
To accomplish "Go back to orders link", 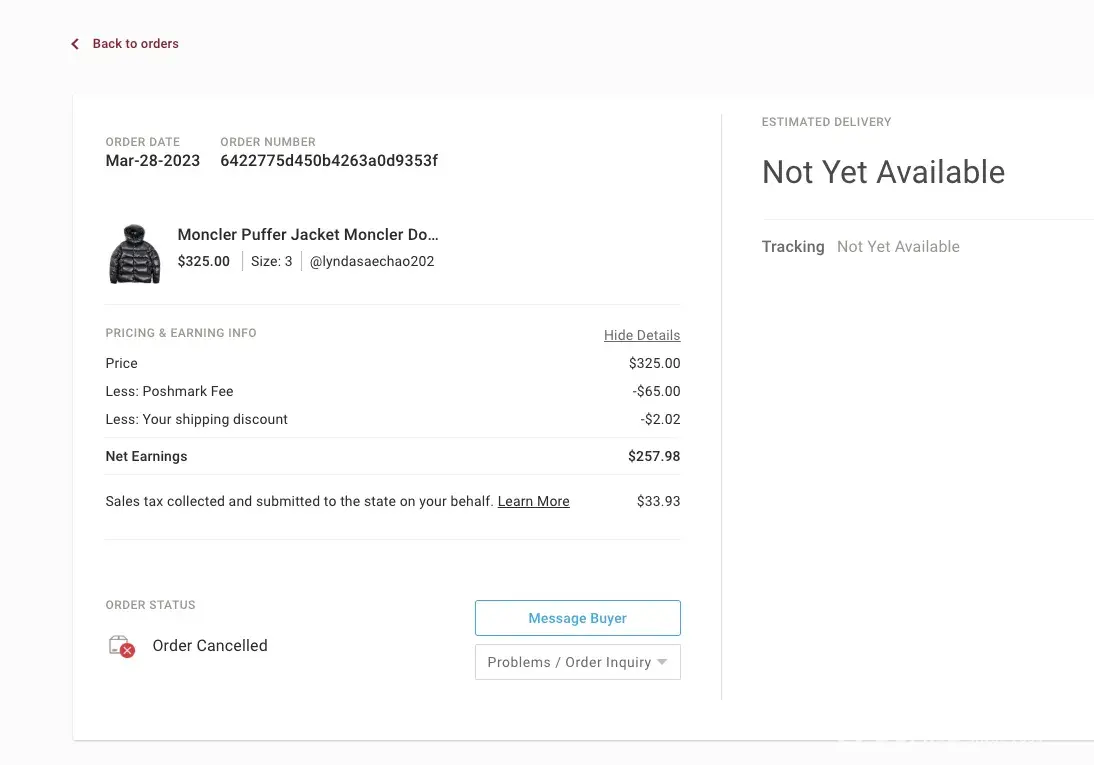I will (x=135, y=44).
